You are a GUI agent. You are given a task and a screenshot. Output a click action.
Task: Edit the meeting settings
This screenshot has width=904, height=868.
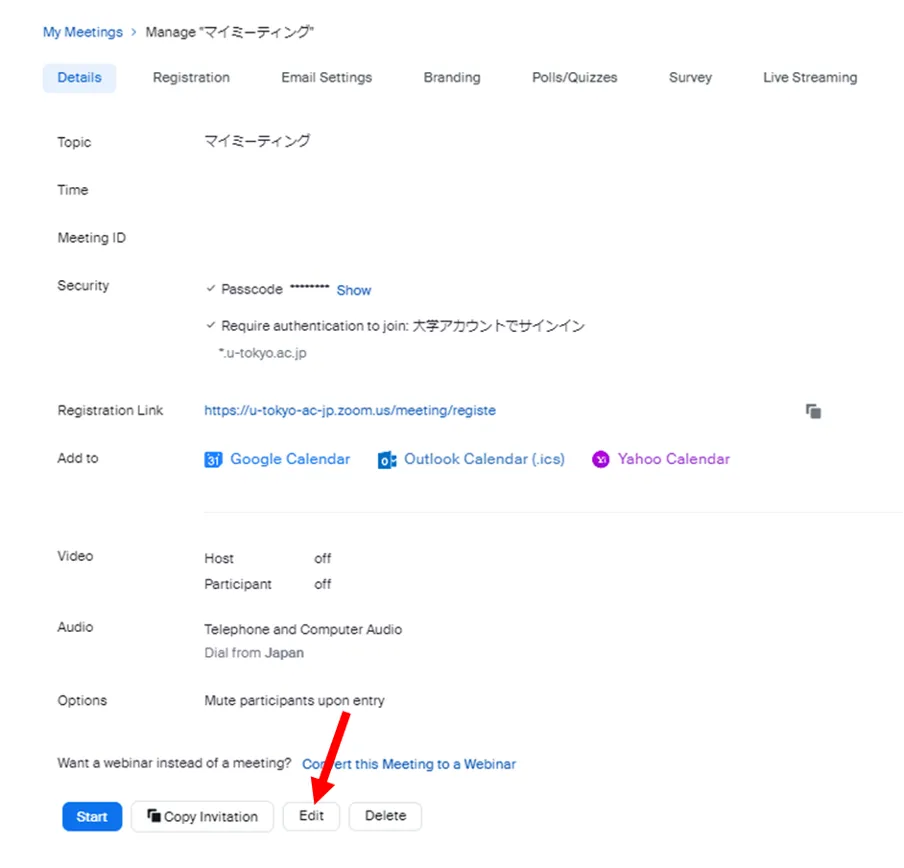coord(311,816)
